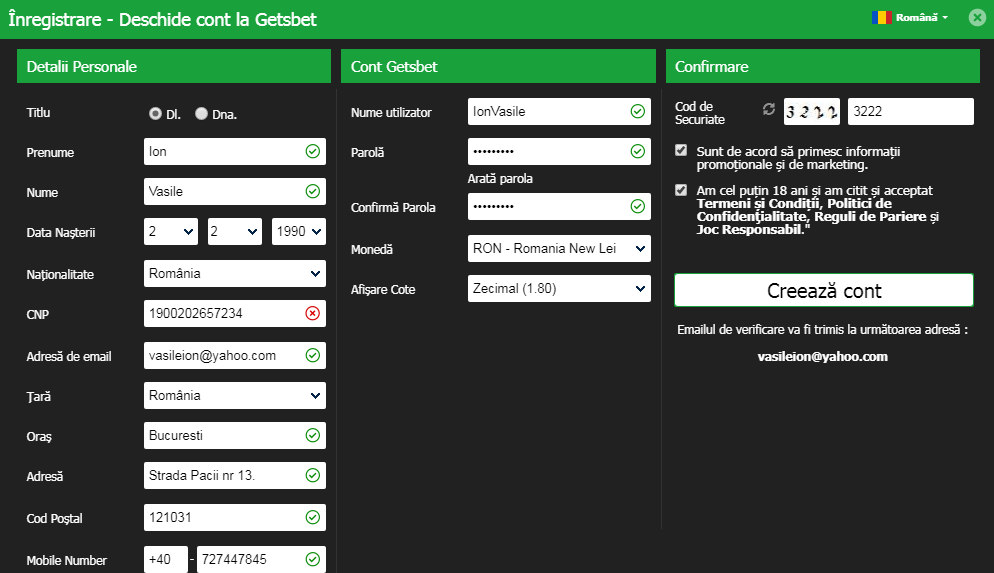994x573 pixels.
Task: Click the checkmark icon beside the mobile number
Action: pyautogui.click(x=313, y=559)
